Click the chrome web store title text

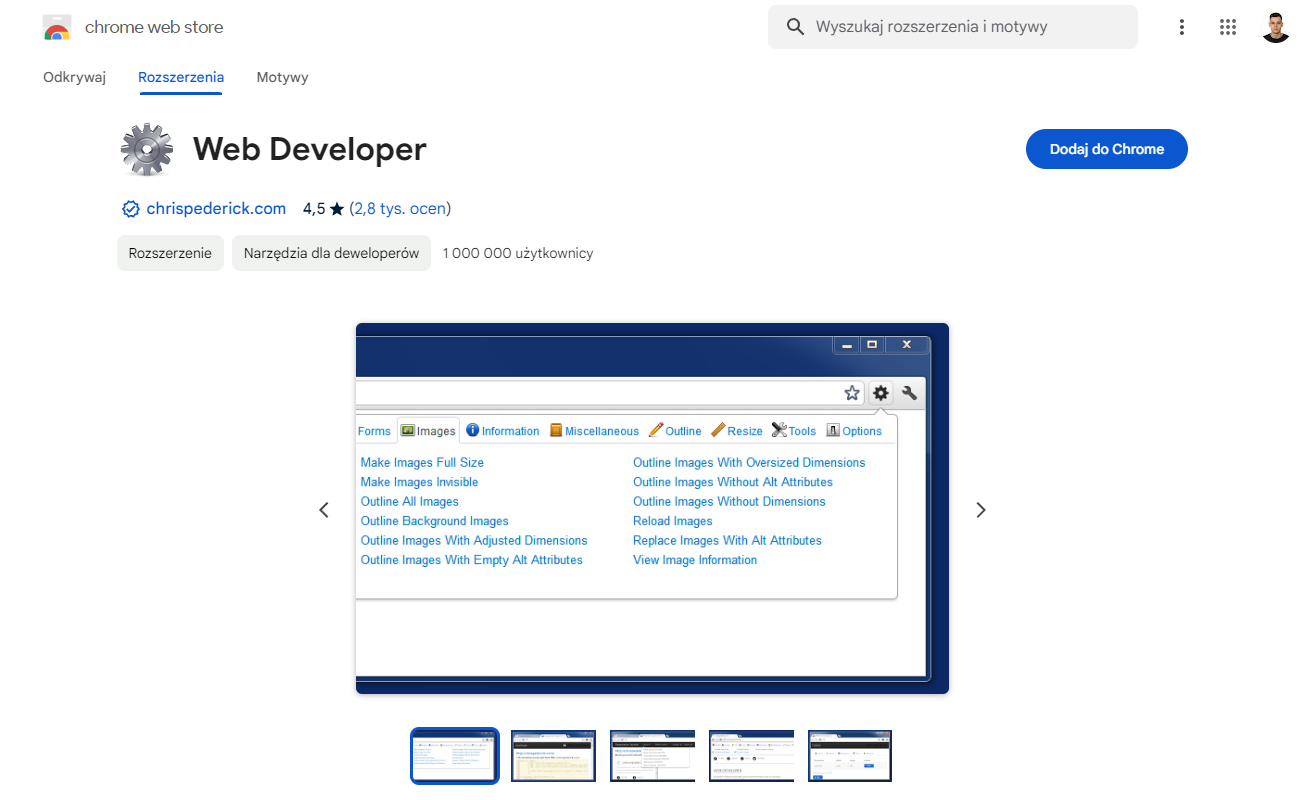[154, 27]
